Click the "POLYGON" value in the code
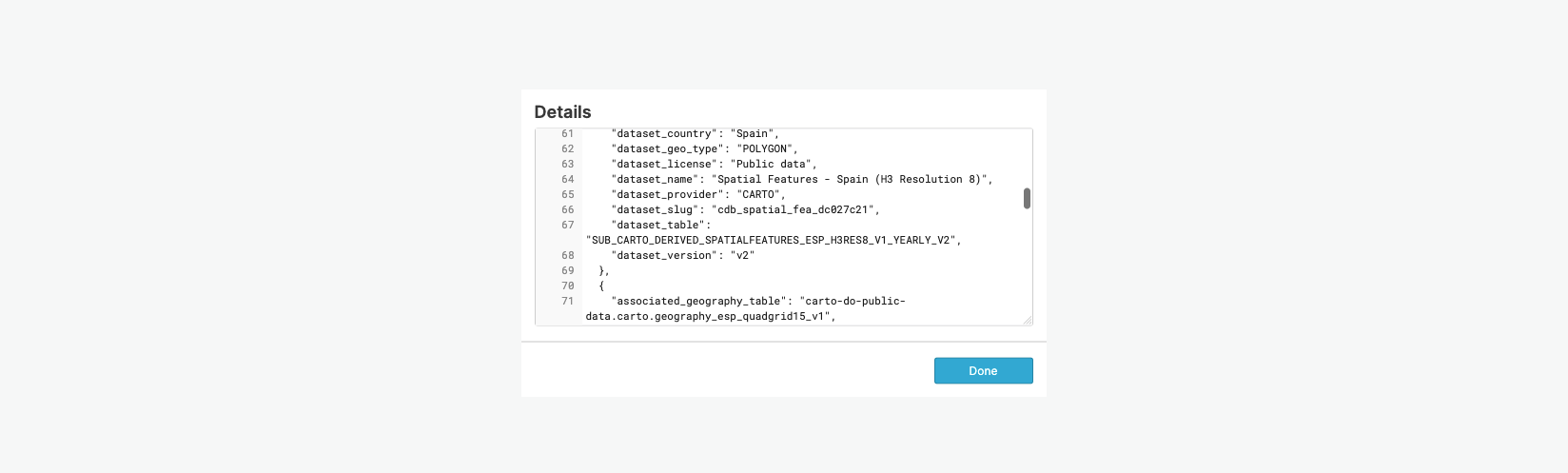This screenshot has height=473, width=1568. click(x=764, y=149)
